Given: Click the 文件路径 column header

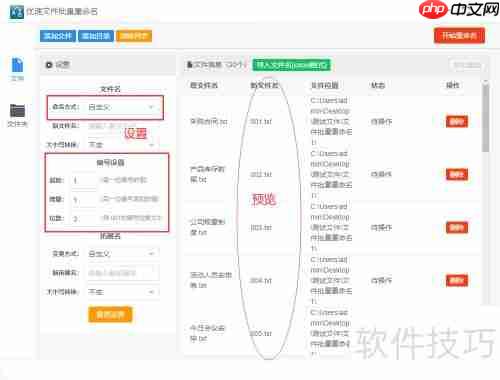Looking at the screenshot, I should pos(325,85).
